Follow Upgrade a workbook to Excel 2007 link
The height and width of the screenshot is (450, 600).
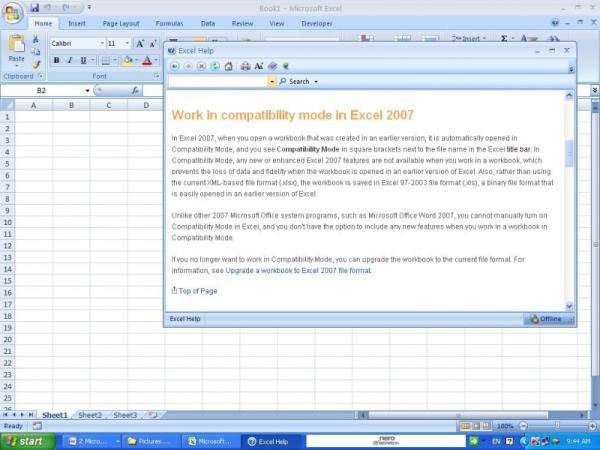298,271
